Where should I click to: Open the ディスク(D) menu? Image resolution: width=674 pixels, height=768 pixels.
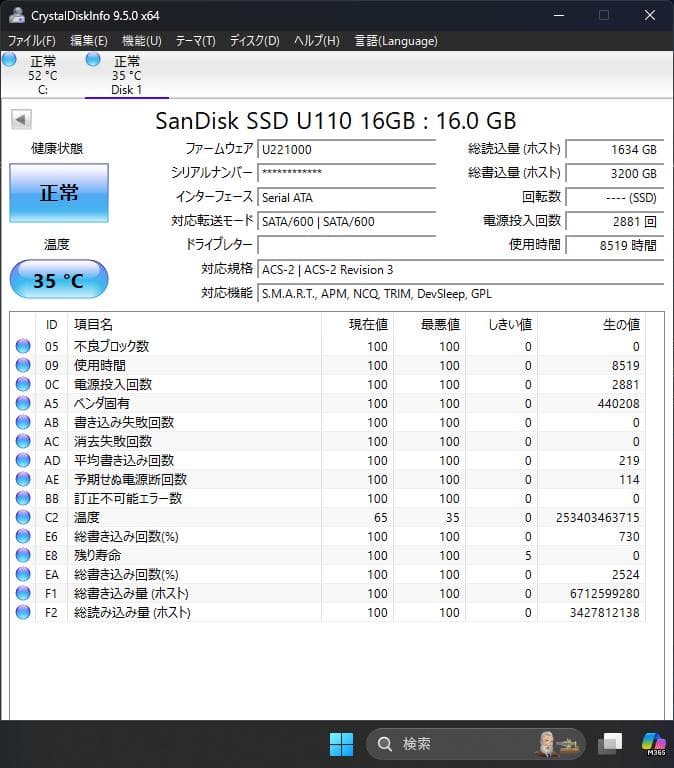(x=255, y=41)
